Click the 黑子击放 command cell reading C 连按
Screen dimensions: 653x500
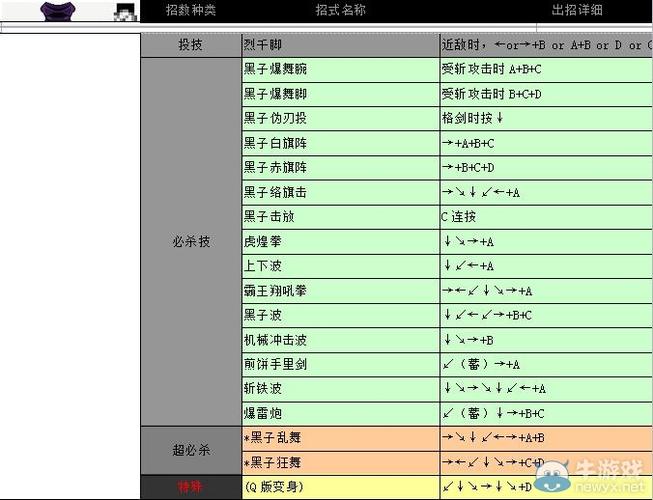coord(459,217)
